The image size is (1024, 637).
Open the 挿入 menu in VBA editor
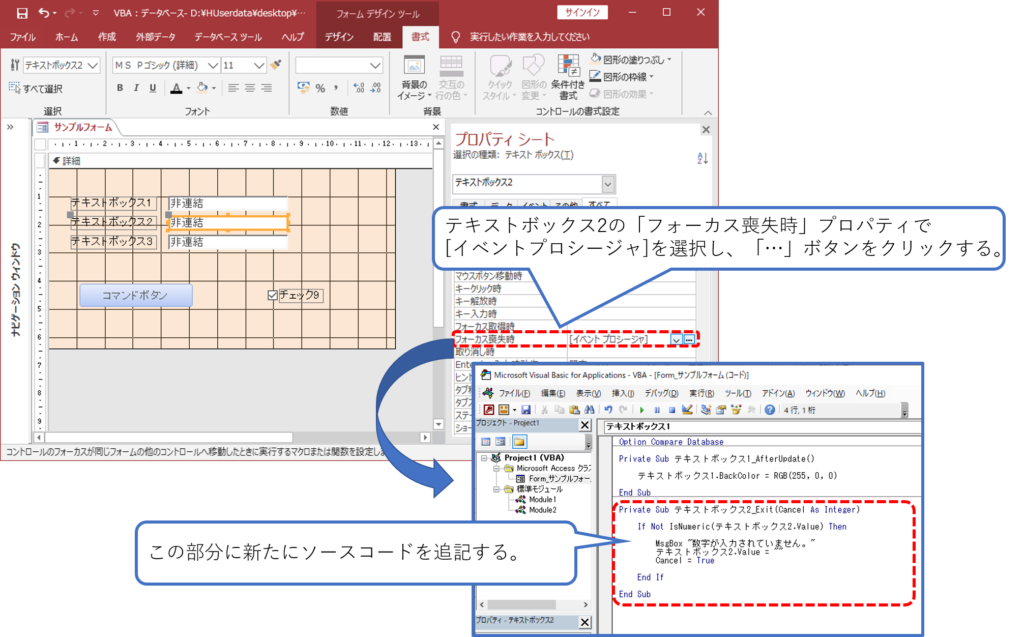pyautogui.click(x=623, y=393)
